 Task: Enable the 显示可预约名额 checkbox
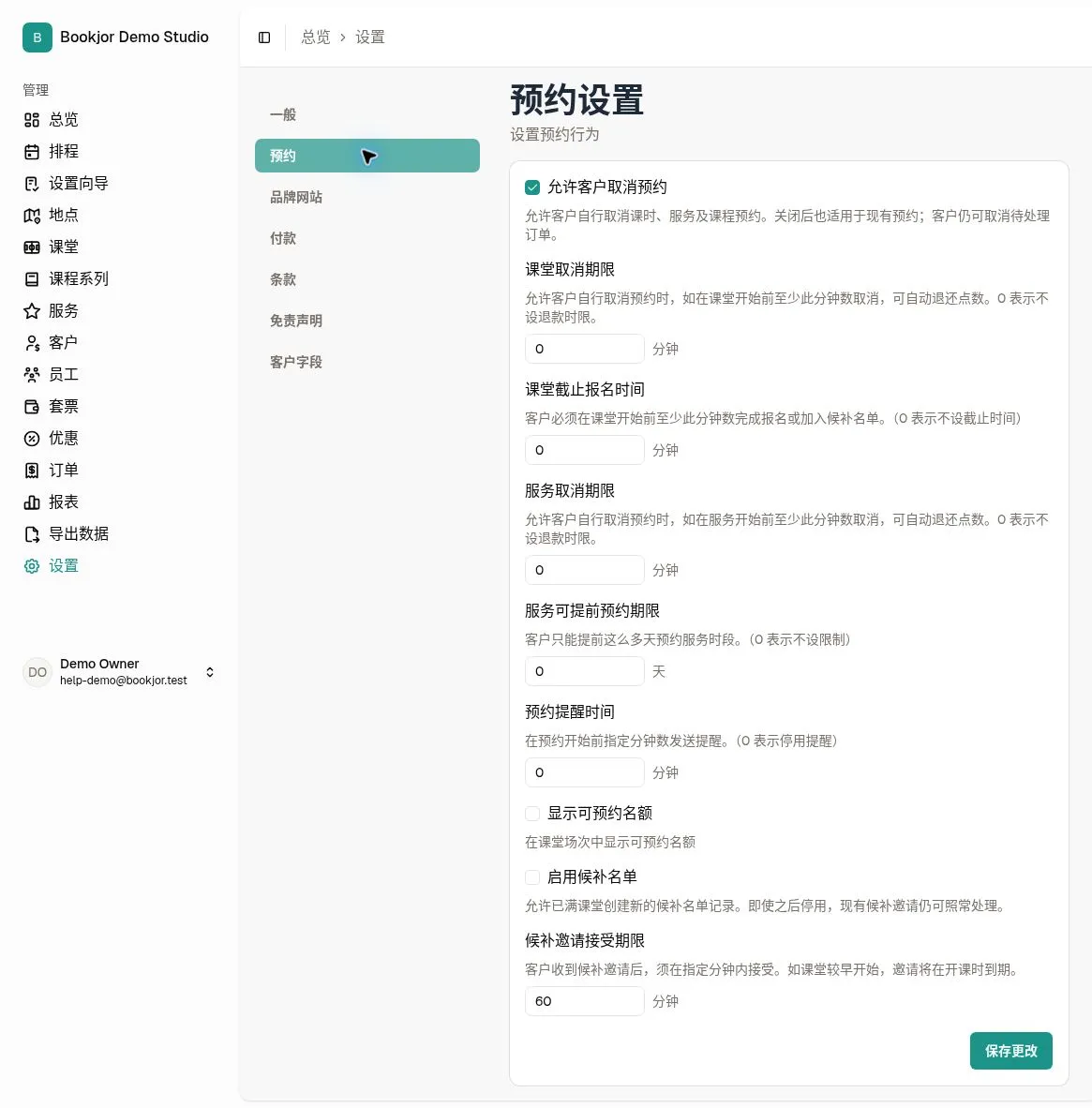point(532,814)
